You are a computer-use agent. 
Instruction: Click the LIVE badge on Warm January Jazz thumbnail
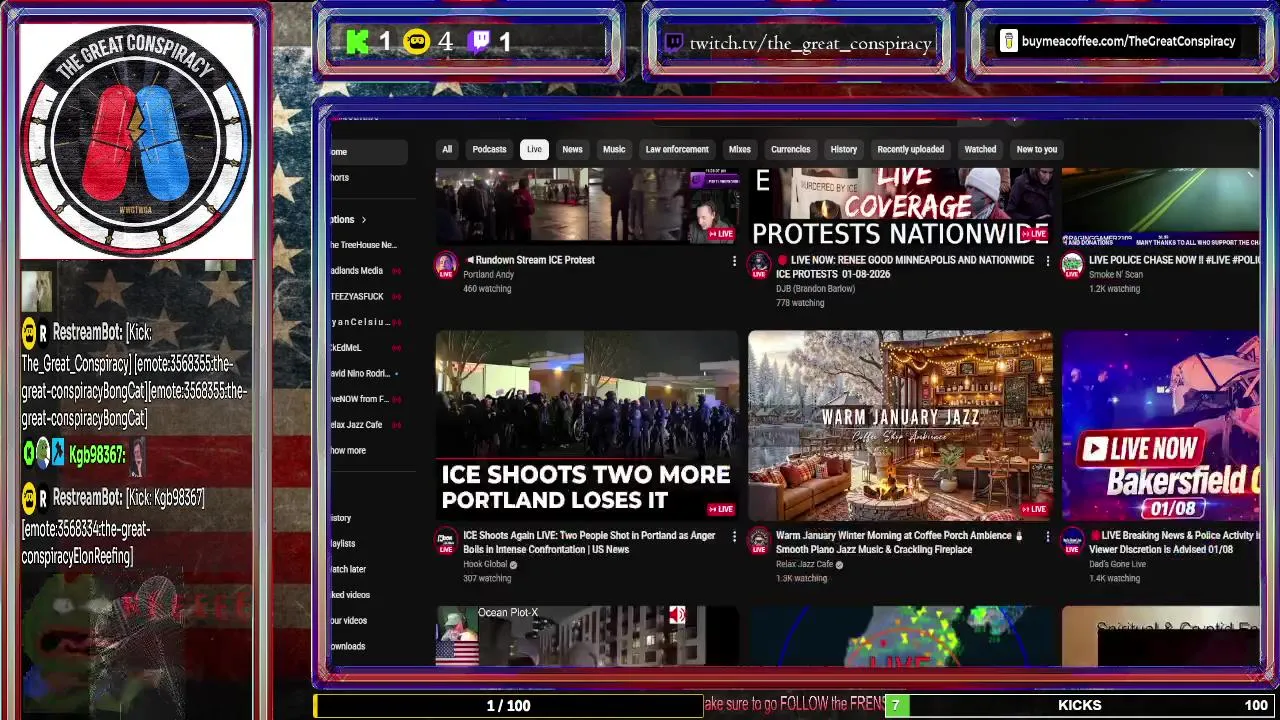(1034, 509)
